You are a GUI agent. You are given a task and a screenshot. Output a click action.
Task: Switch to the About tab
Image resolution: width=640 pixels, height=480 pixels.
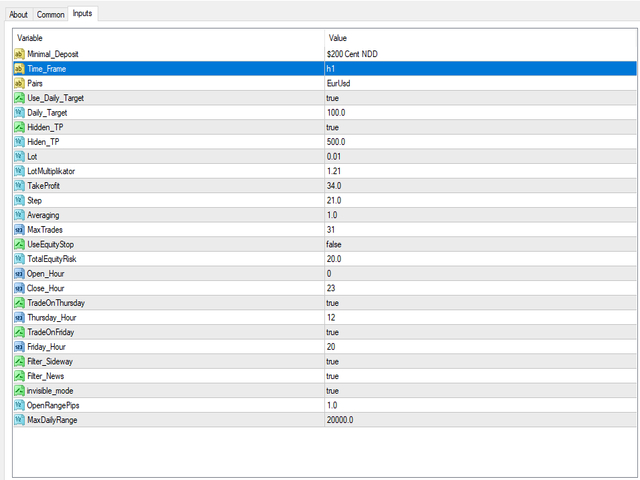[18, 14]
